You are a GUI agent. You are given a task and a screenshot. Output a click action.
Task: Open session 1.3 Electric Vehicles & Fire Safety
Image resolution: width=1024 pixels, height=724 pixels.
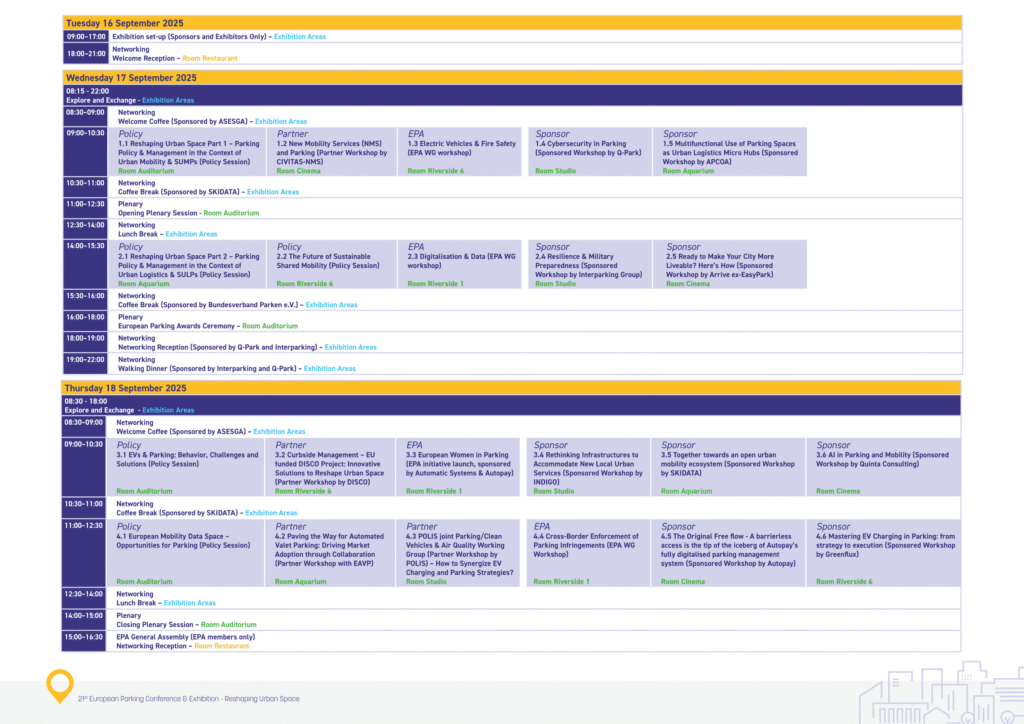(x=461, y=148)
